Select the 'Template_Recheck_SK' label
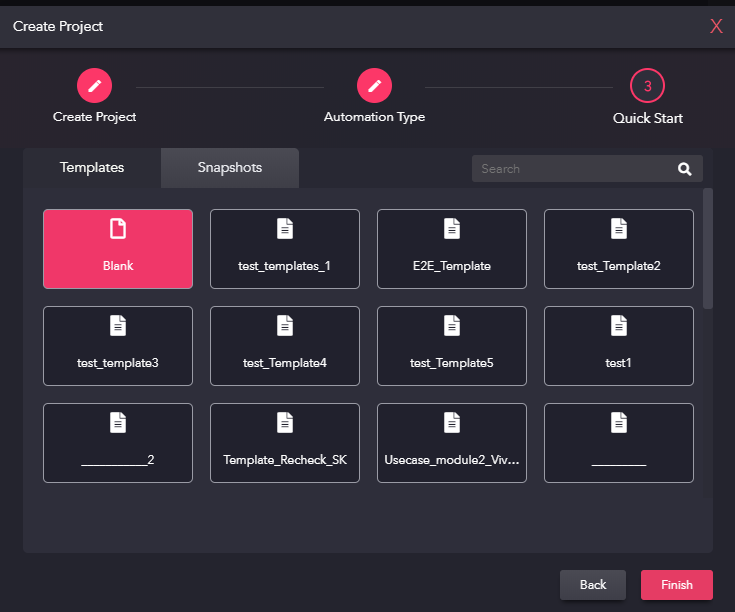This screenshot has height=612, width=735. (x=285, y=460)
